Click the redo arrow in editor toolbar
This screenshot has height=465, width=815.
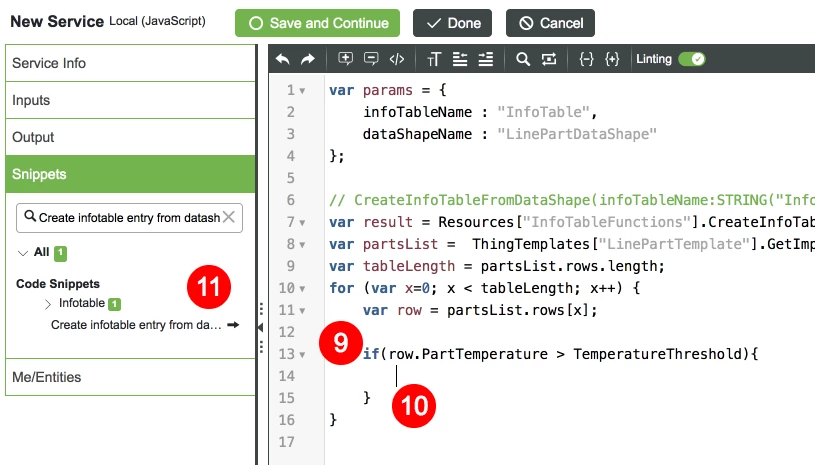[x=308, y=59]
